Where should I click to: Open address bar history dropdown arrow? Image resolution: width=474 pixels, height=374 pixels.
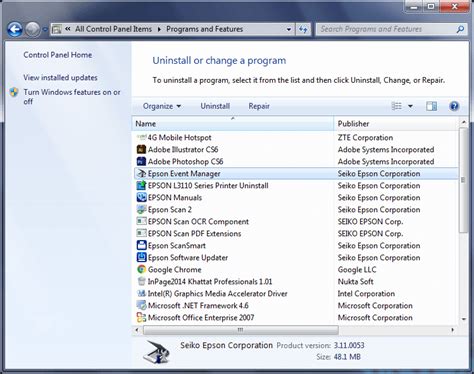point(289,29)
